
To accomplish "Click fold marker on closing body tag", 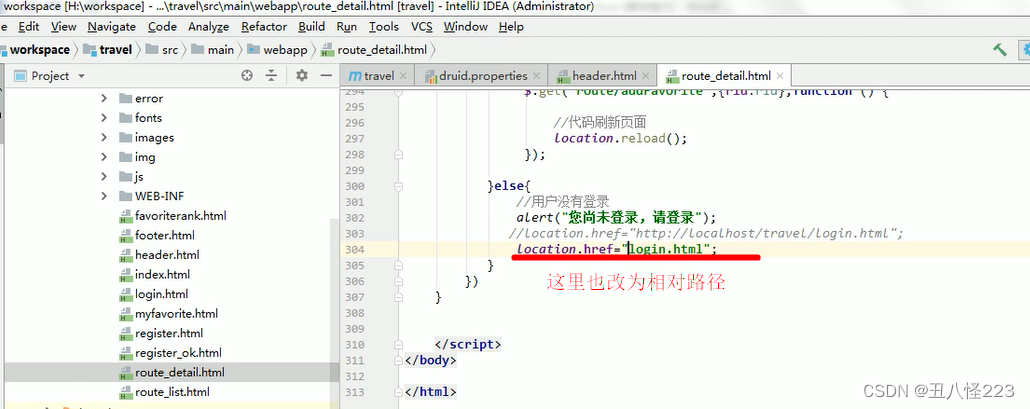I will [x=398, y=360].
